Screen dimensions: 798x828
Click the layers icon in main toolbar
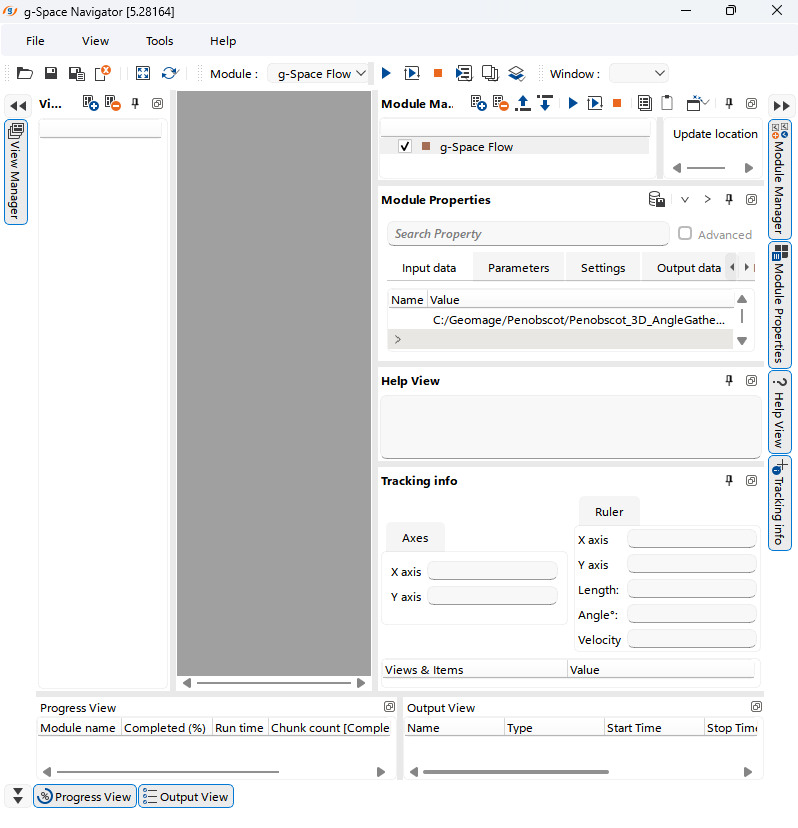coord(516,73)
